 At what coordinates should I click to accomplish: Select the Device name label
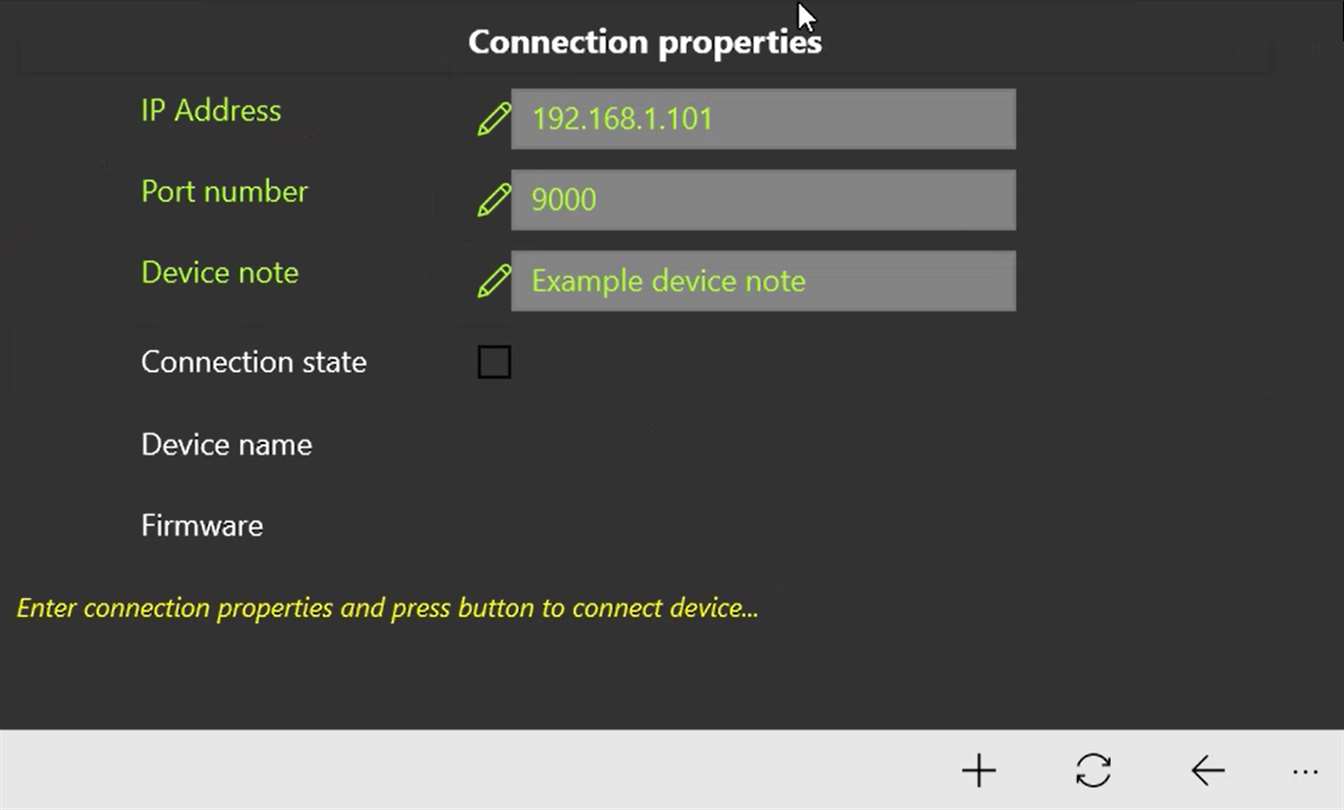pos(226,444)
